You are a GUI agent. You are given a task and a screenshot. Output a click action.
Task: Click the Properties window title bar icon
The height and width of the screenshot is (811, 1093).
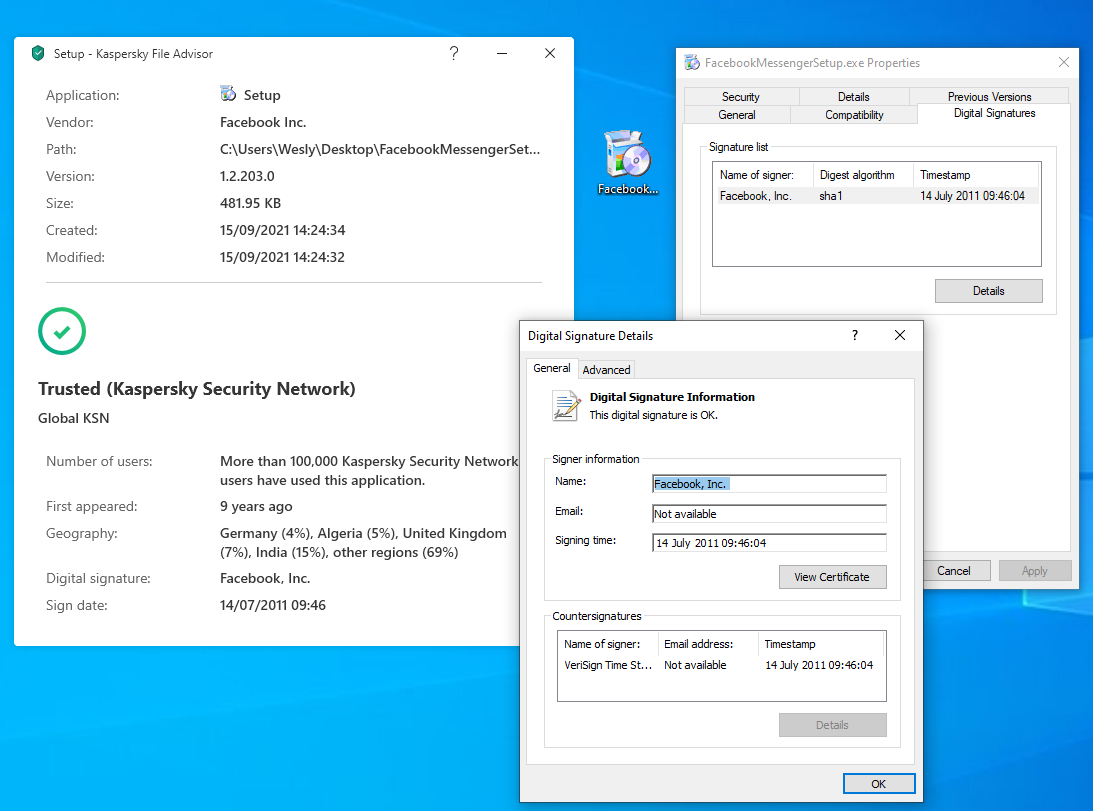point(692,63)
